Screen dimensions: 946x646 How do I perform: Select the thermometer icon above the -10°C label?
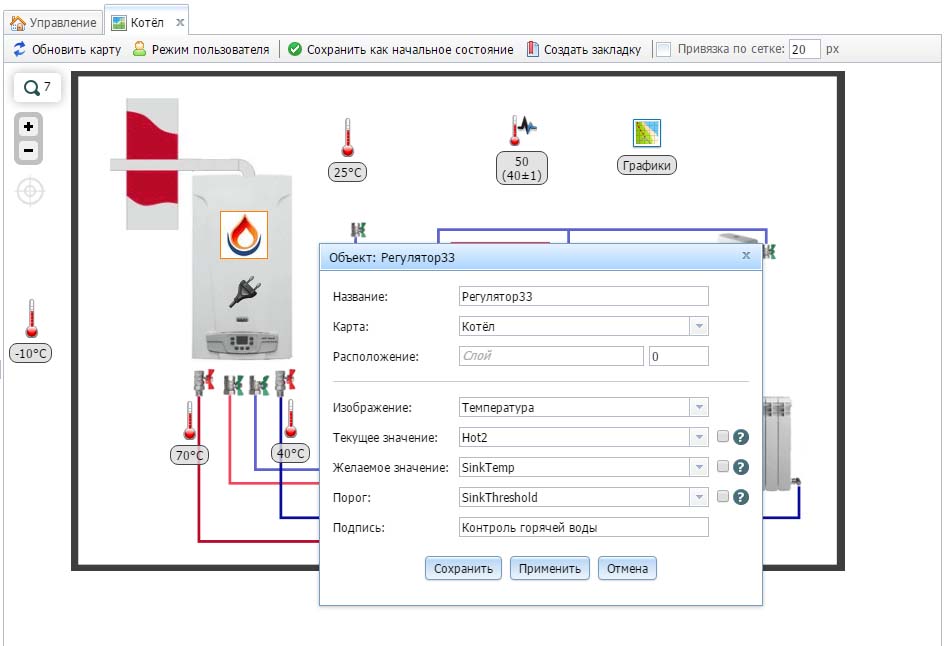click(31, 318)
